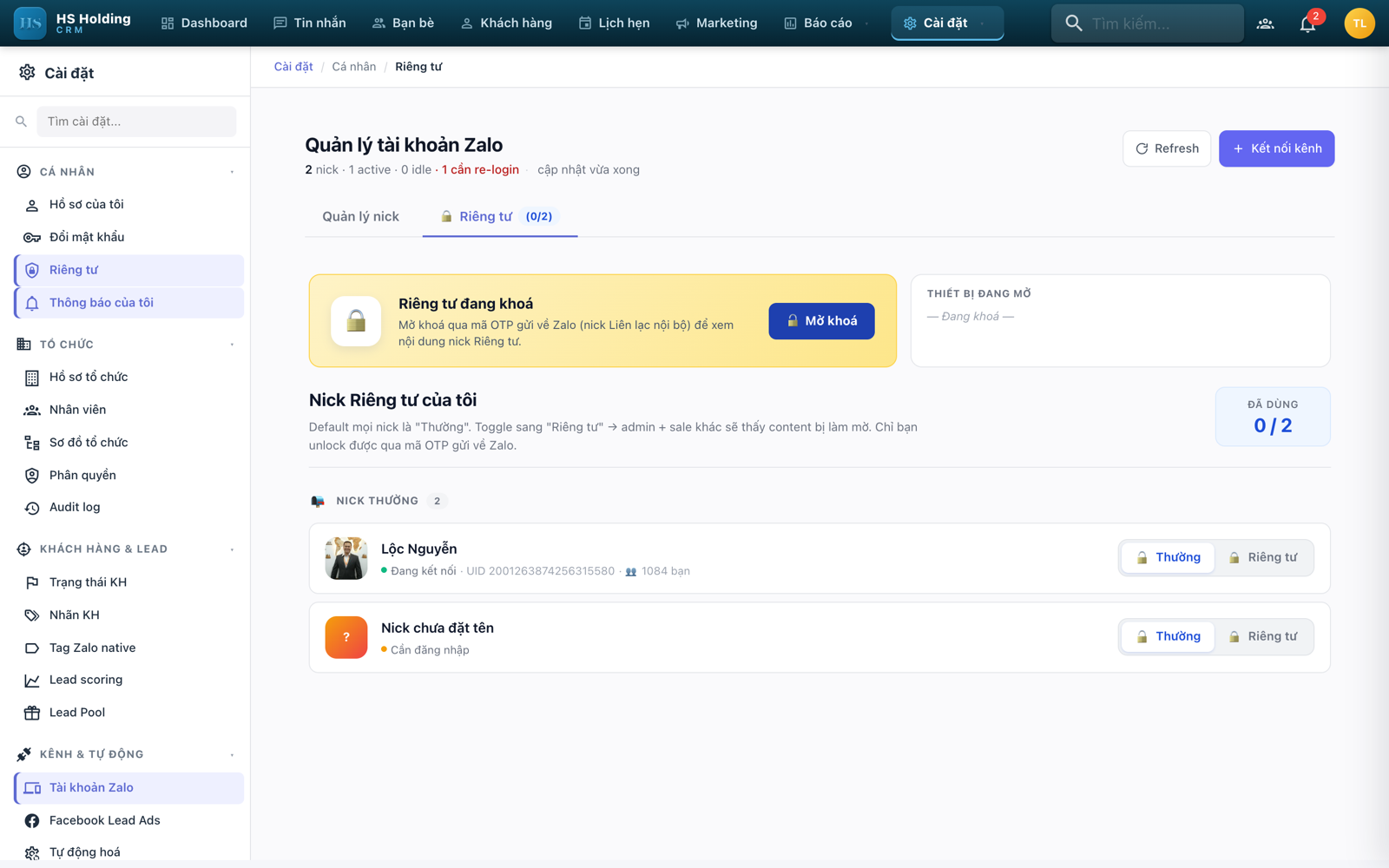Open the Cài đặt dropdown arrow in navbar
1389x868 pixels.
click(x=982, y=23)
